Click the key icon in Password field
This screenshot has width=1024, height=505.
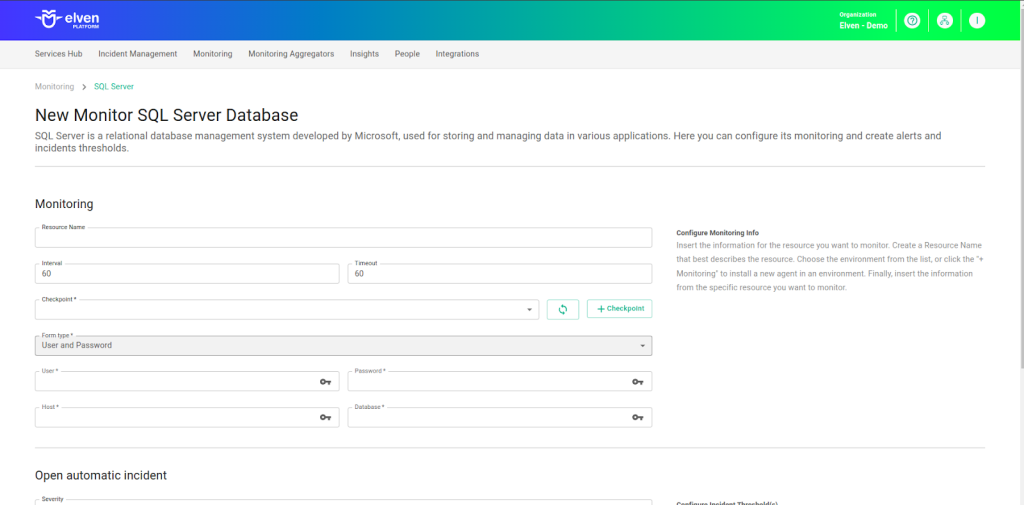pos(638,382)
